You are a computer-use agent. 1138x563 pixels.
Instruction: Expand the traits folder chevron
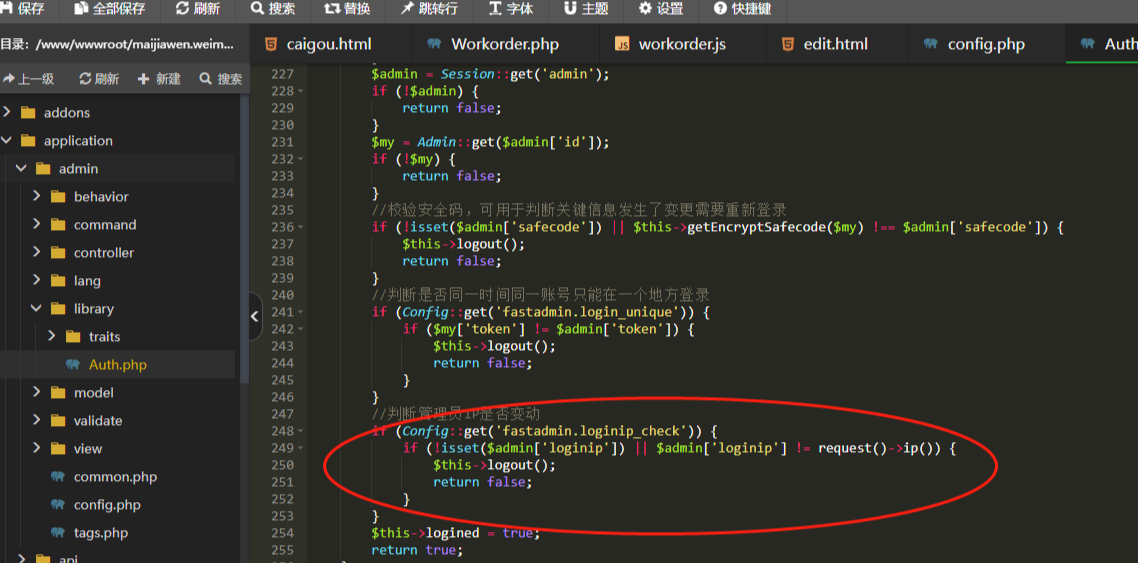(52, 336)
